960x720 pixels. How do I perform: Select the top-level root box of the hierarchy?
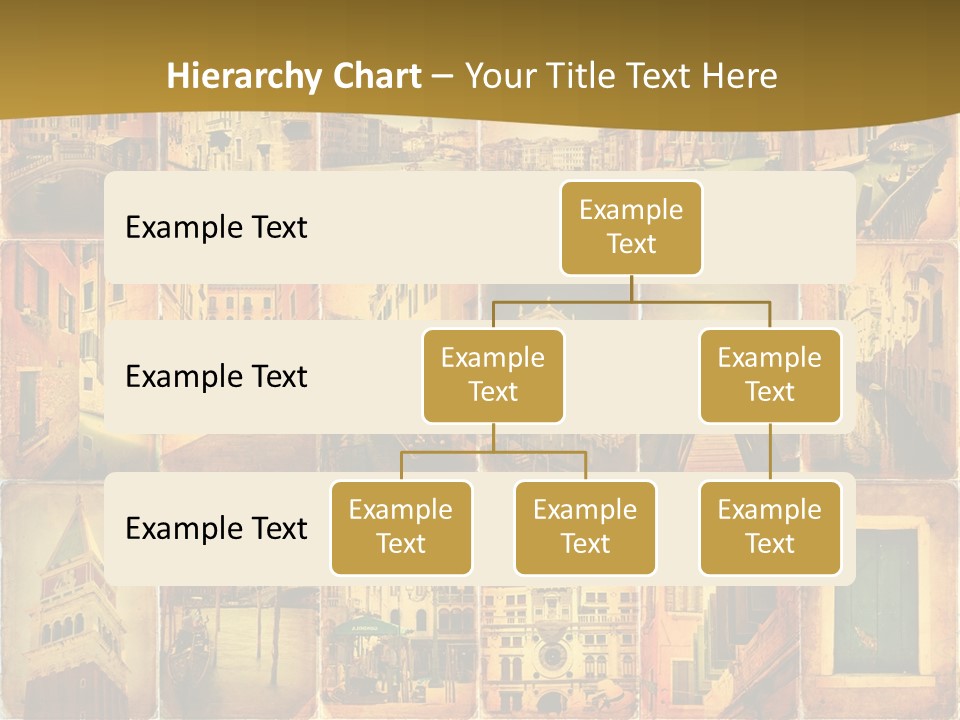[x=631, y=228]
